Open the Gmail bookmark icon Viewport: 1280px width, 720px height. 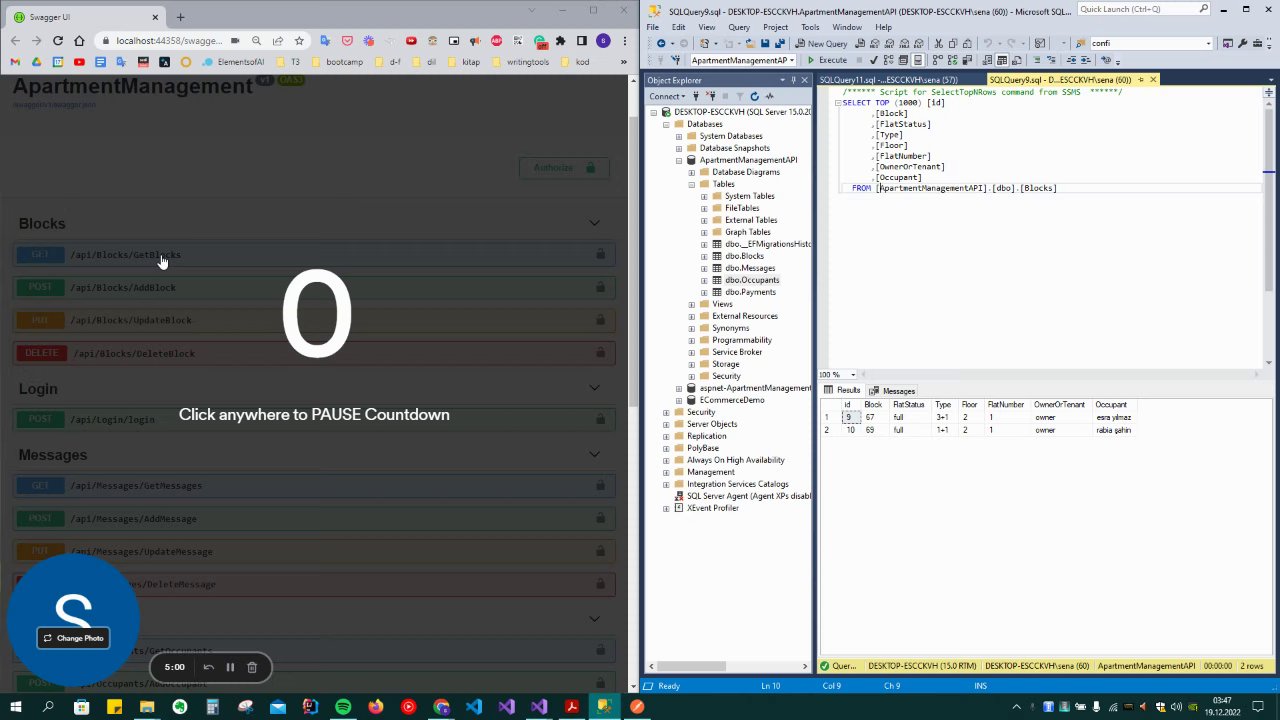[x=16, y=62]
